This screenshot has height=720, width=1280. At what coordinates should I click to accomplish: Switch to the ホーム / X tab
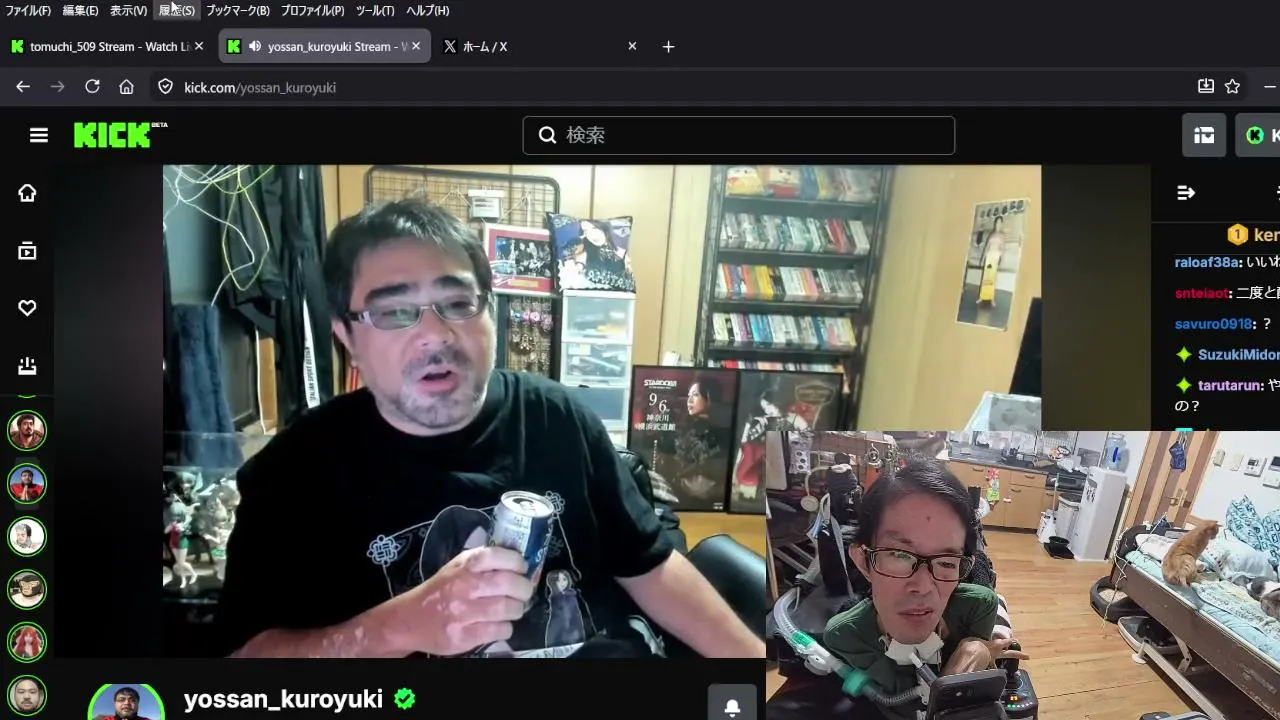540,46
